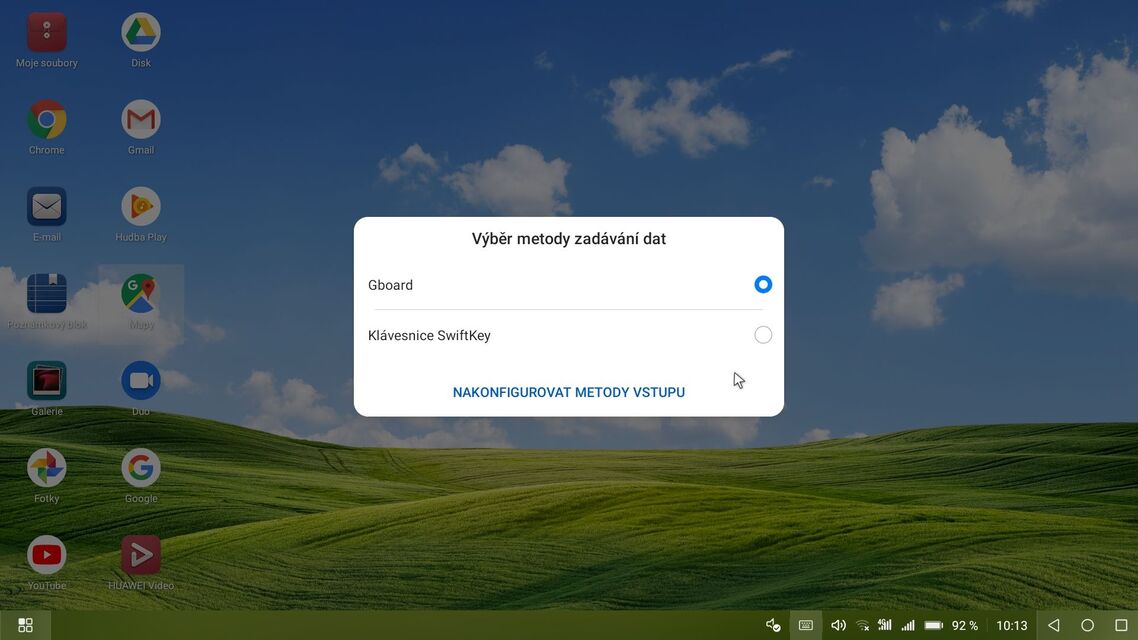The height and width of the screenshot is (640, 1138).
Task: Open Moje soubory file manager
Action: (47, 33)
